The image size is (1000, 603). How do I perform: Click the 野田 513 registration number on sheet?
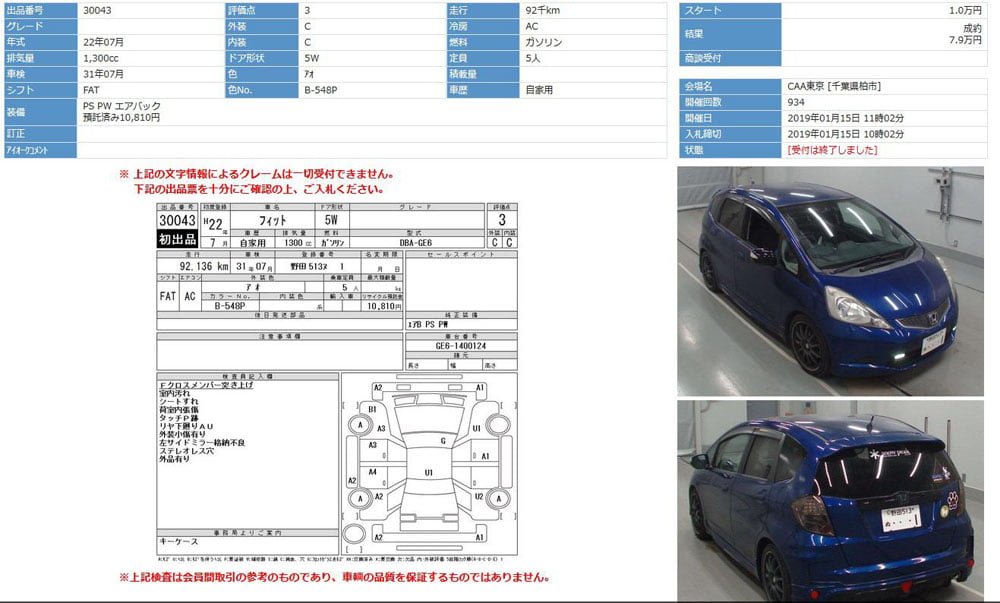point(317,266)
